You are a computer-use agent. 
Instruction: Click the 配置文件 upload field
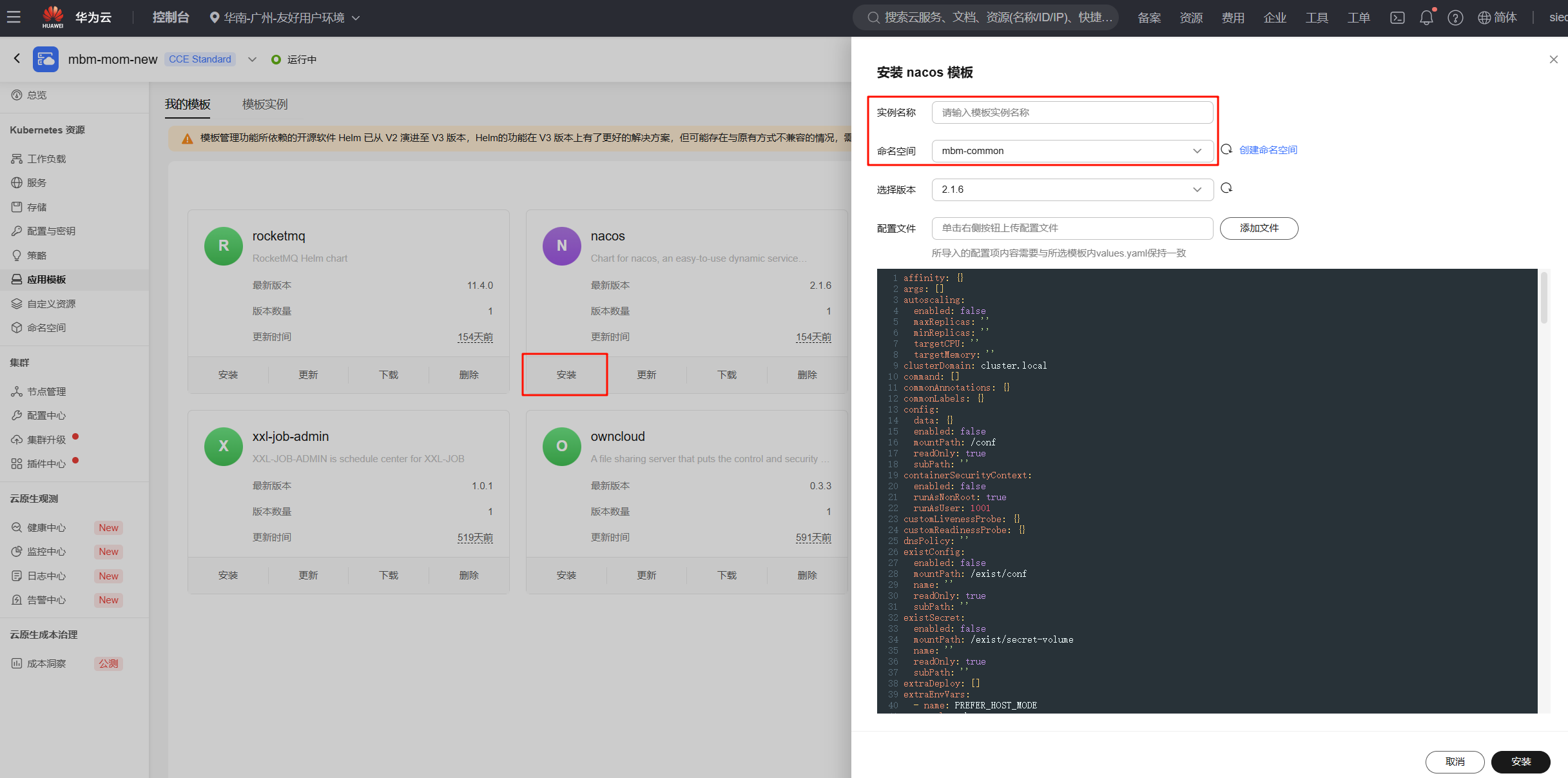[x=1072, y=228]
